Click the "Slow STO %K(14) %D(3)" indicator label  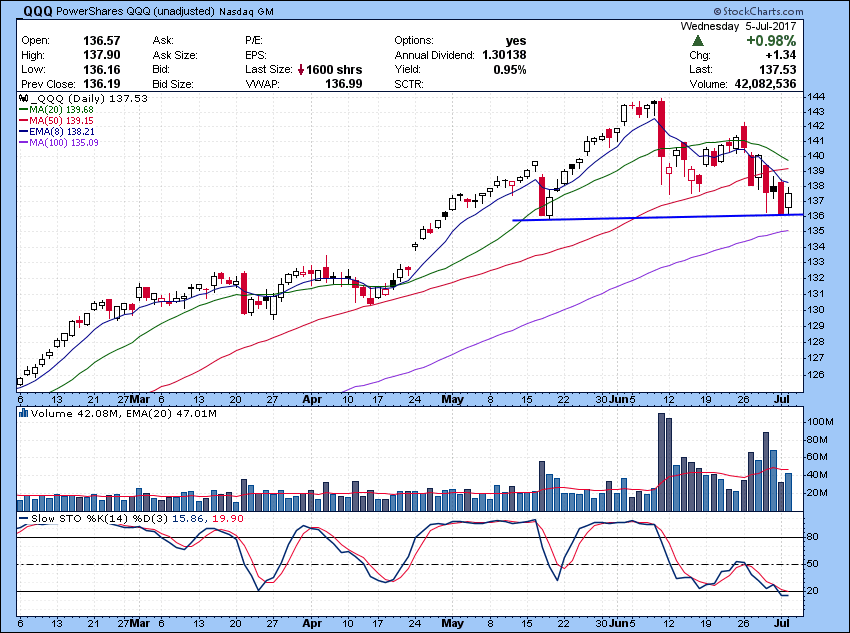[x=100, y=519]
